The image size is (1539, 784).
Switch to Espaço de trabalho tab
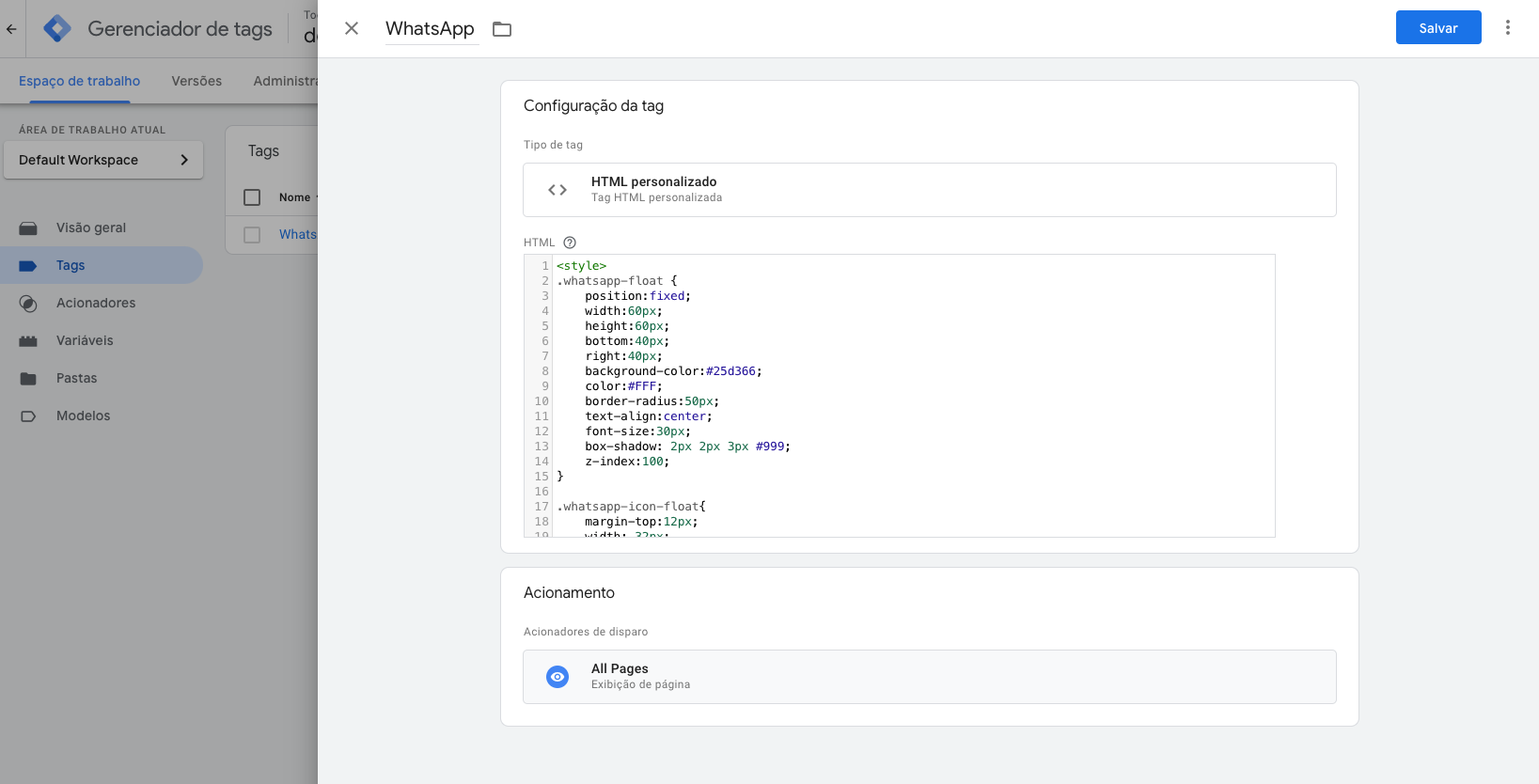79,81
